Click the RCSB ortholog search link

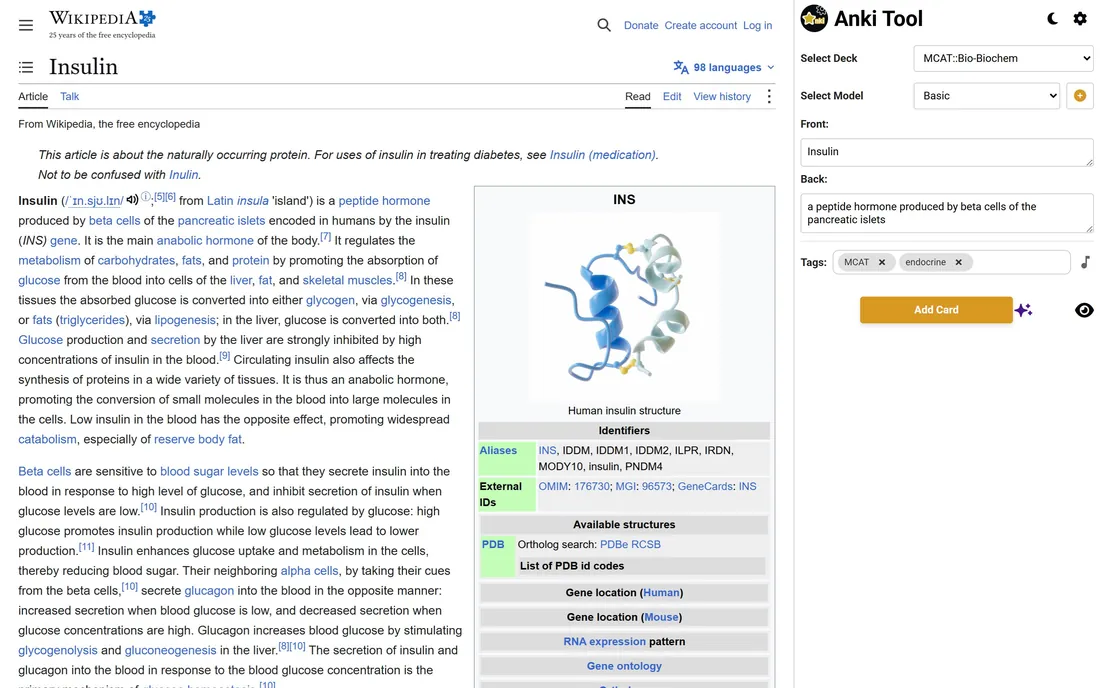coord(645,544)
